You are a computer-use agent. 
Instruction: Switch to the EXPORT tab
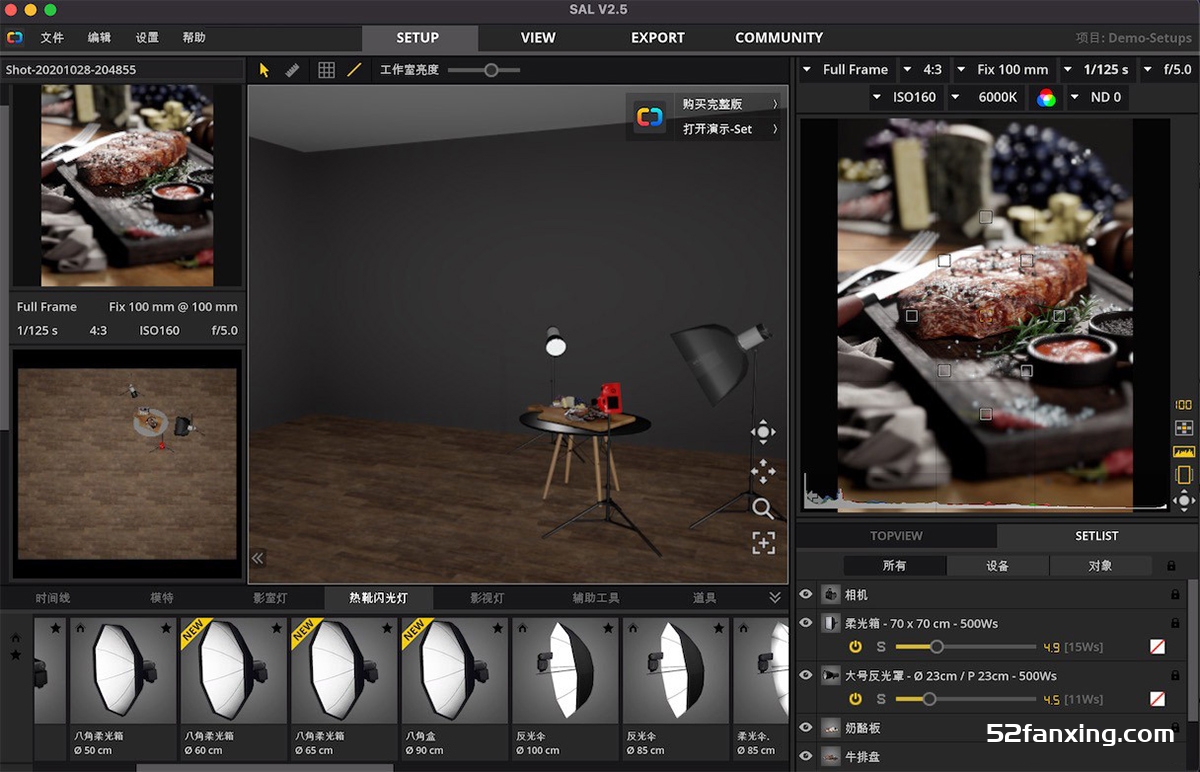(x=657, y=38)
